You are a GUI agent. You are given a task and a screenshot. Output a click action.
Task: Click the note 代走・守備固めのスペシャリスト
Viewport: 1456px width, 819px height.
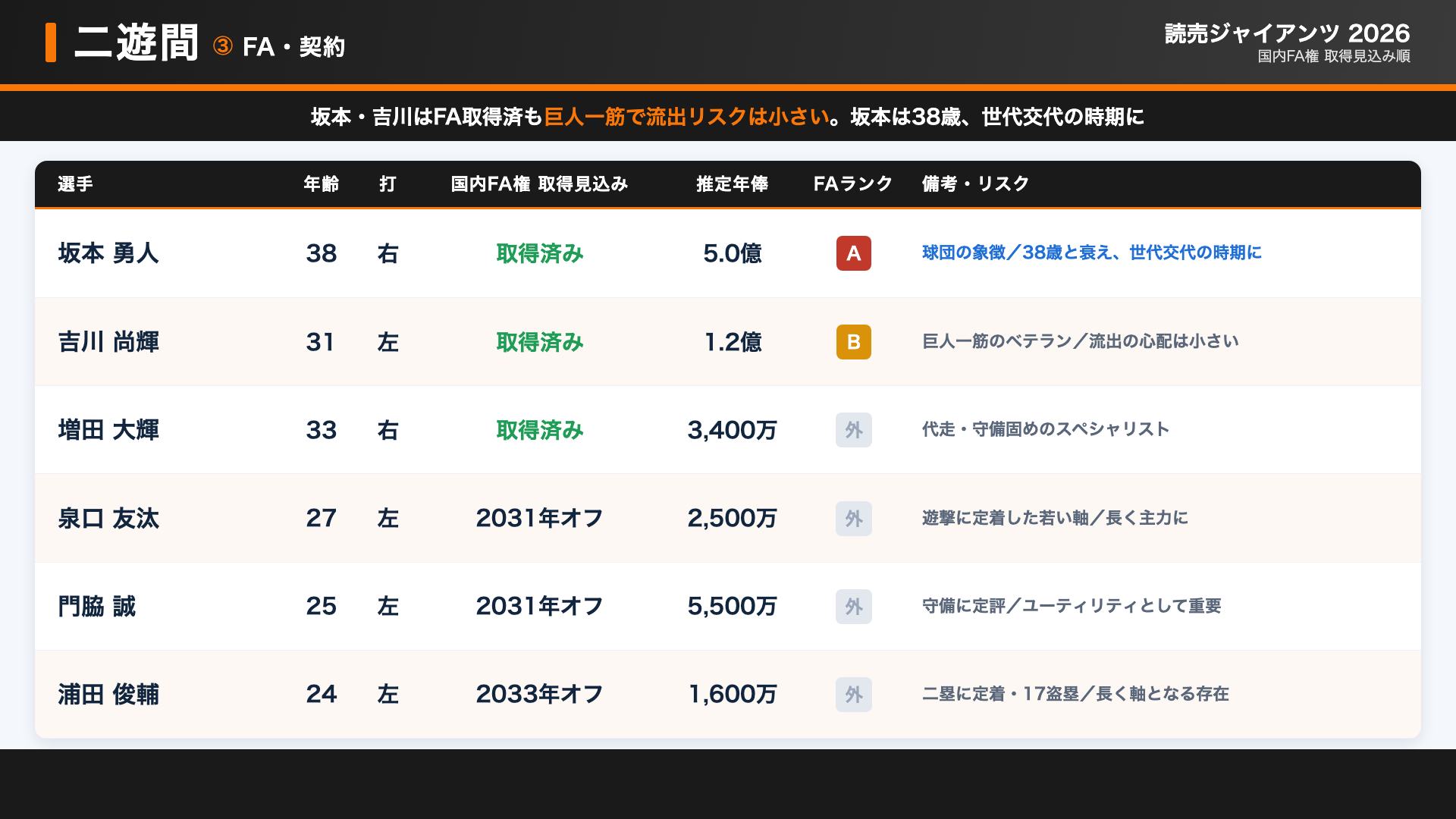pos(1046,429)
